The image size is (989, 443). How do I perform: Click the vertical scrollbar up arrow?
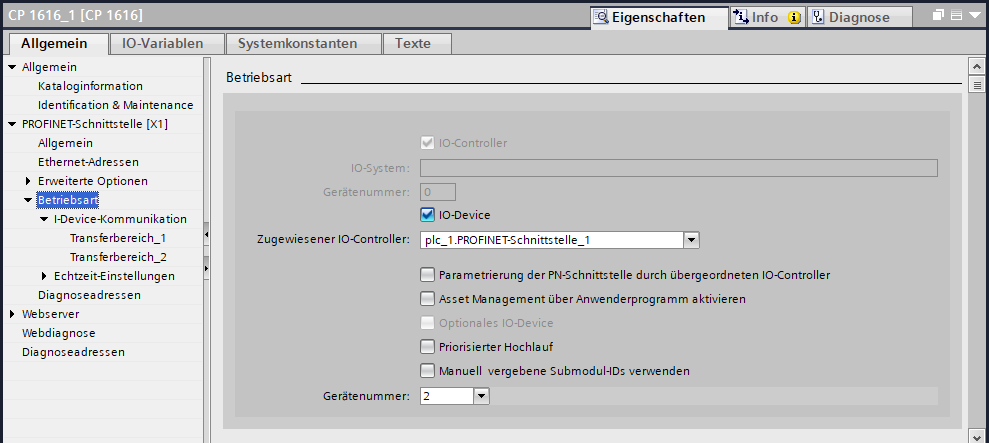coord(977,66)
